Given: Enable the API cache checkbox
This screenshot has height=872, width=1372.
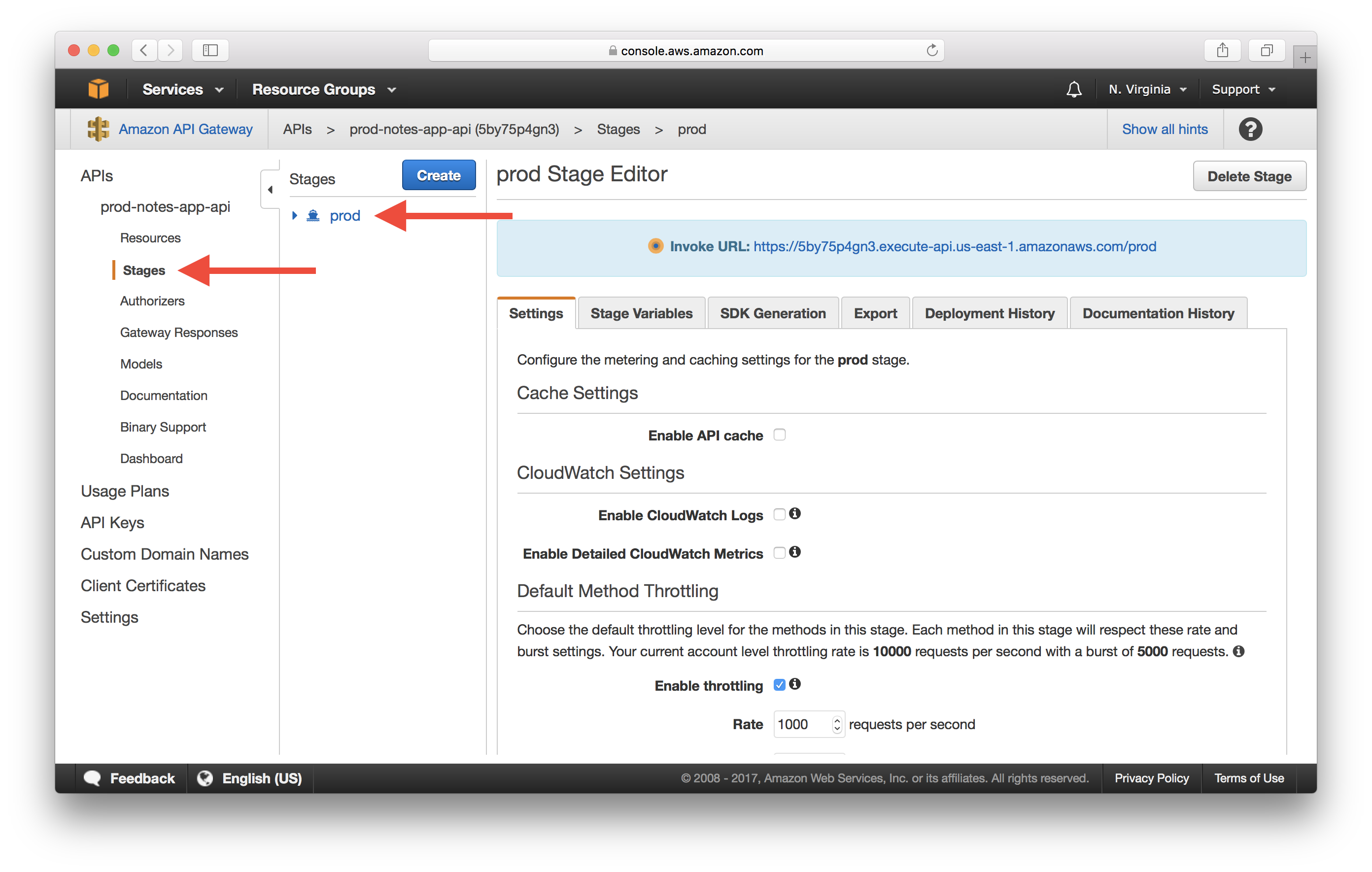Looking at the screenshot, I should [x=780, y=435].
